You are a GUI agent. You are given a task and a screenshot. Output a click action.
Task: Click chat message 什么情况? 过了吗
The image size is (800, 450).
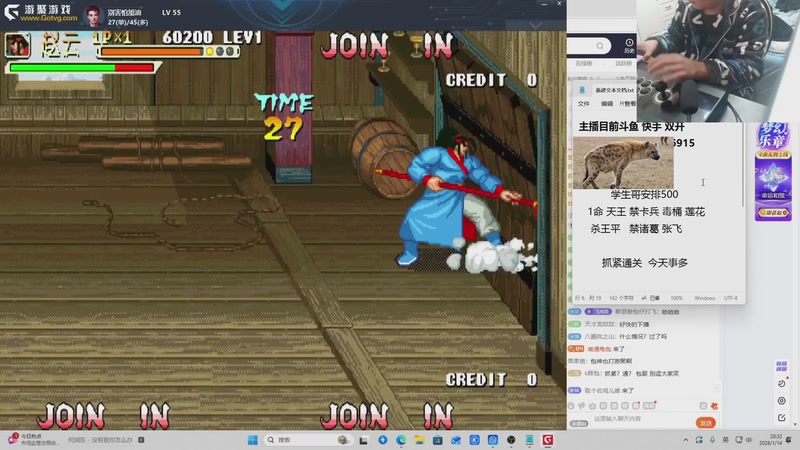(x=643, y=337)
